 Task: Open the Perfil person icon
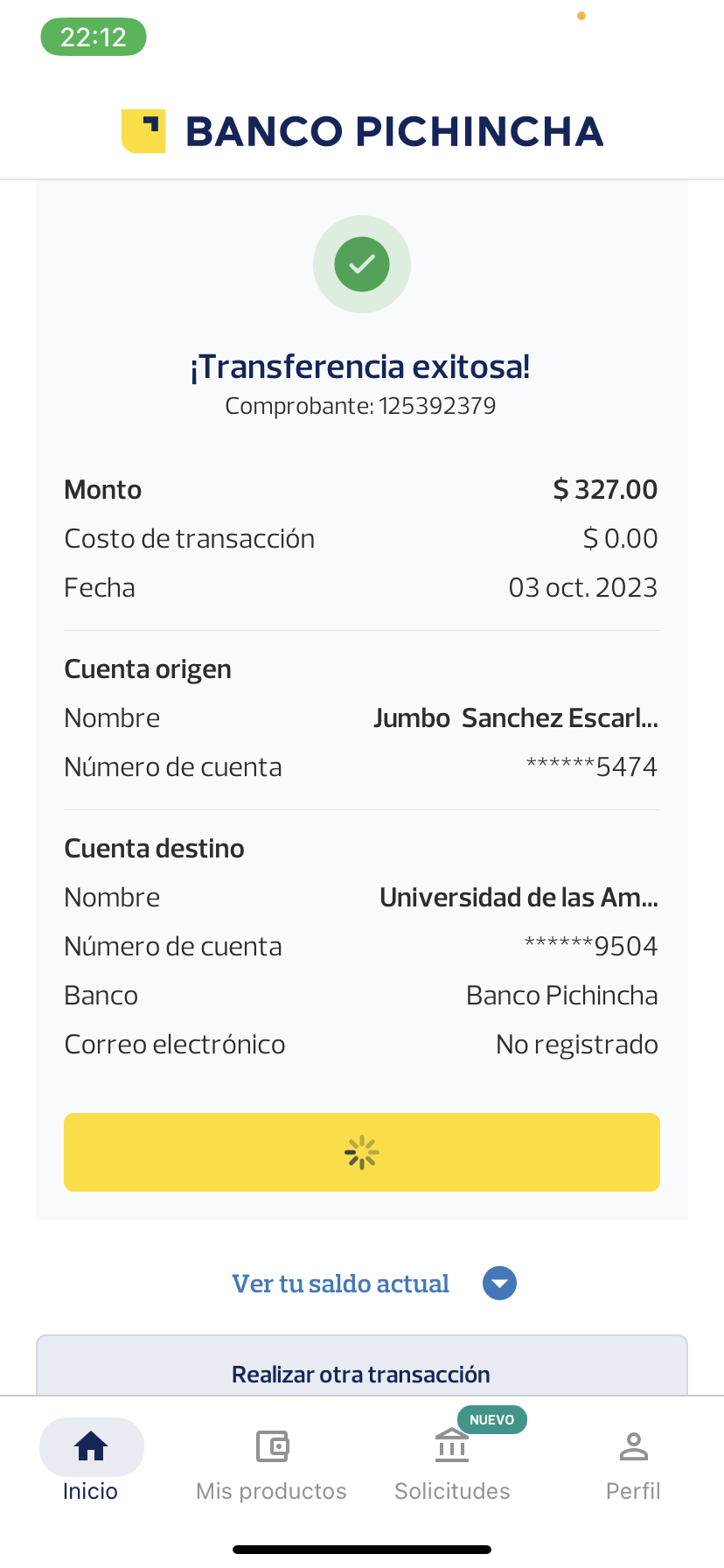coord(633,1446)
